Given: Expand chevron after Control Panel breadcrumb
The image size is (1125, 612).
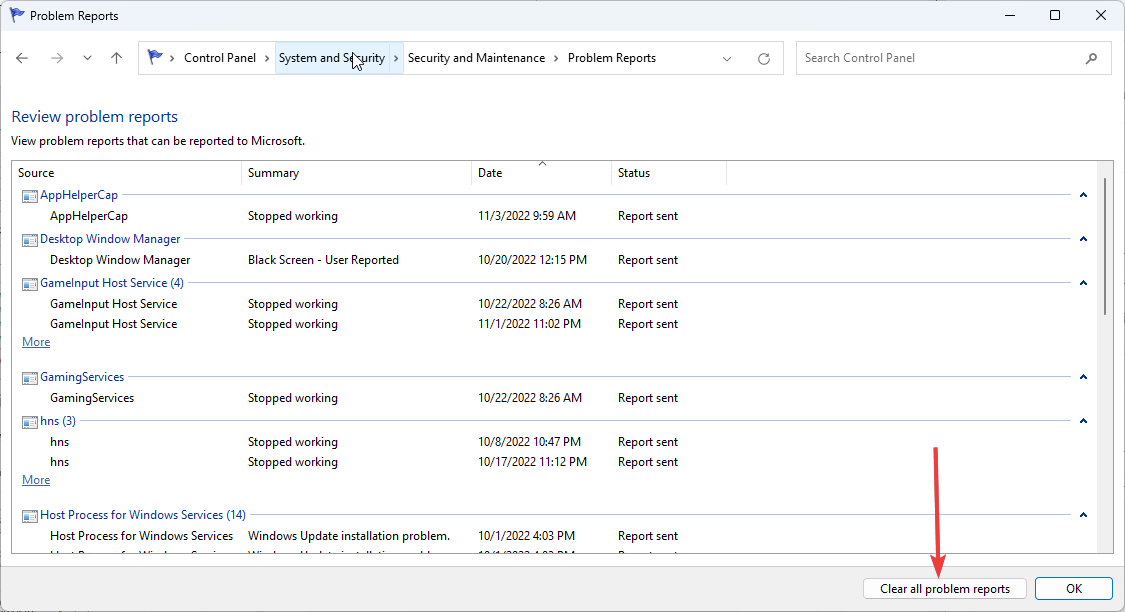Looking at the screenshot, I should [x=267, y=58].
